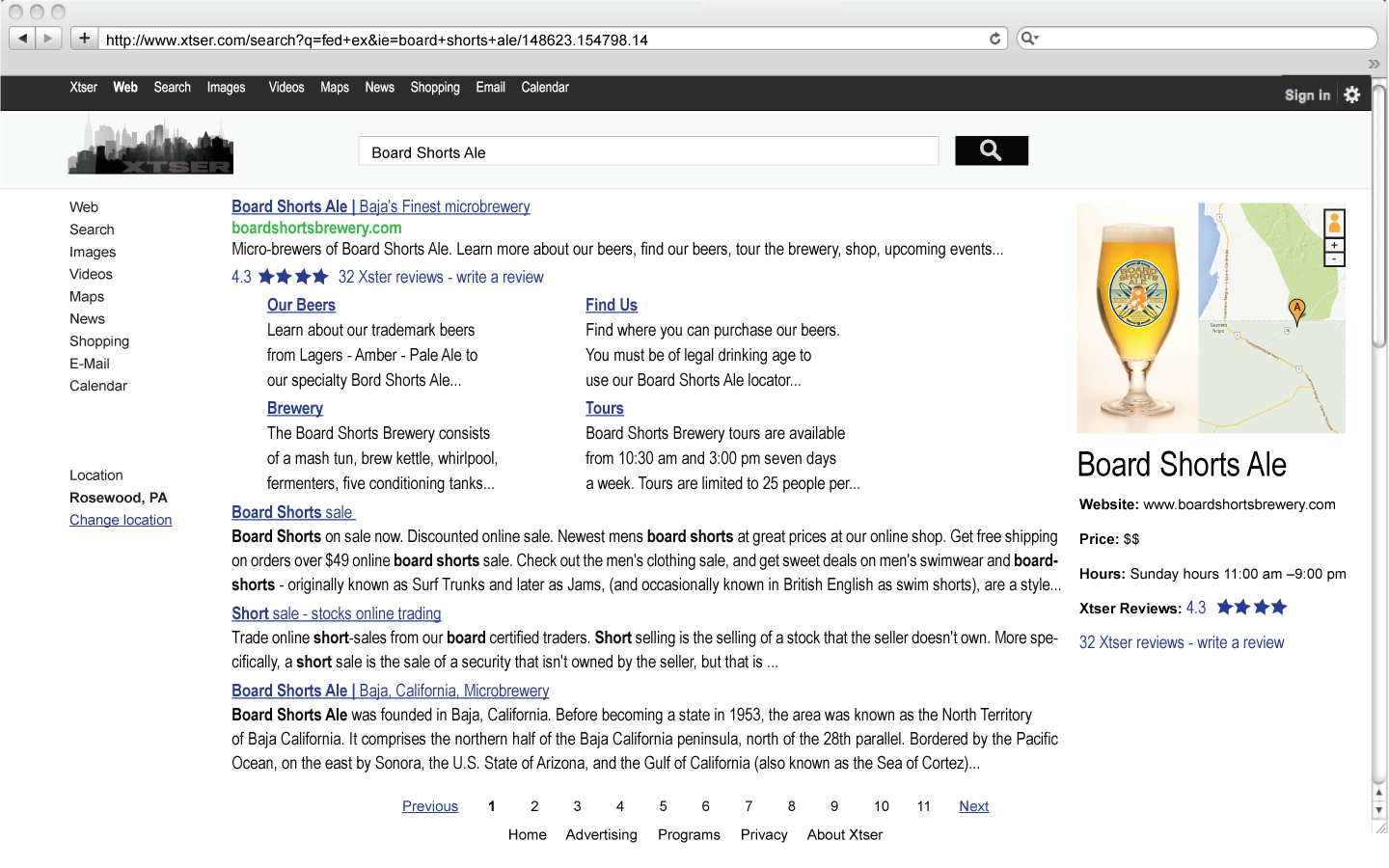Click the scrollbar down arrow
Viewport: 1389px width, 868px height.
[1379, 811]
